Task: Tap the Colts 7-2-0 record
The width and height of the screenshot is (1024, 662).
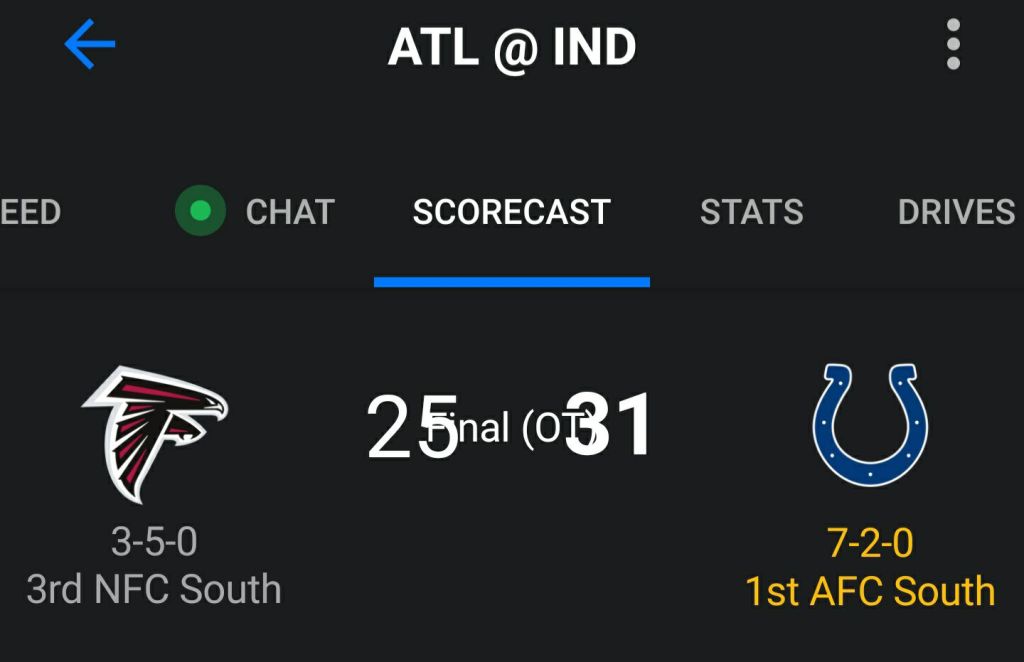Action: tap(870, 542)
